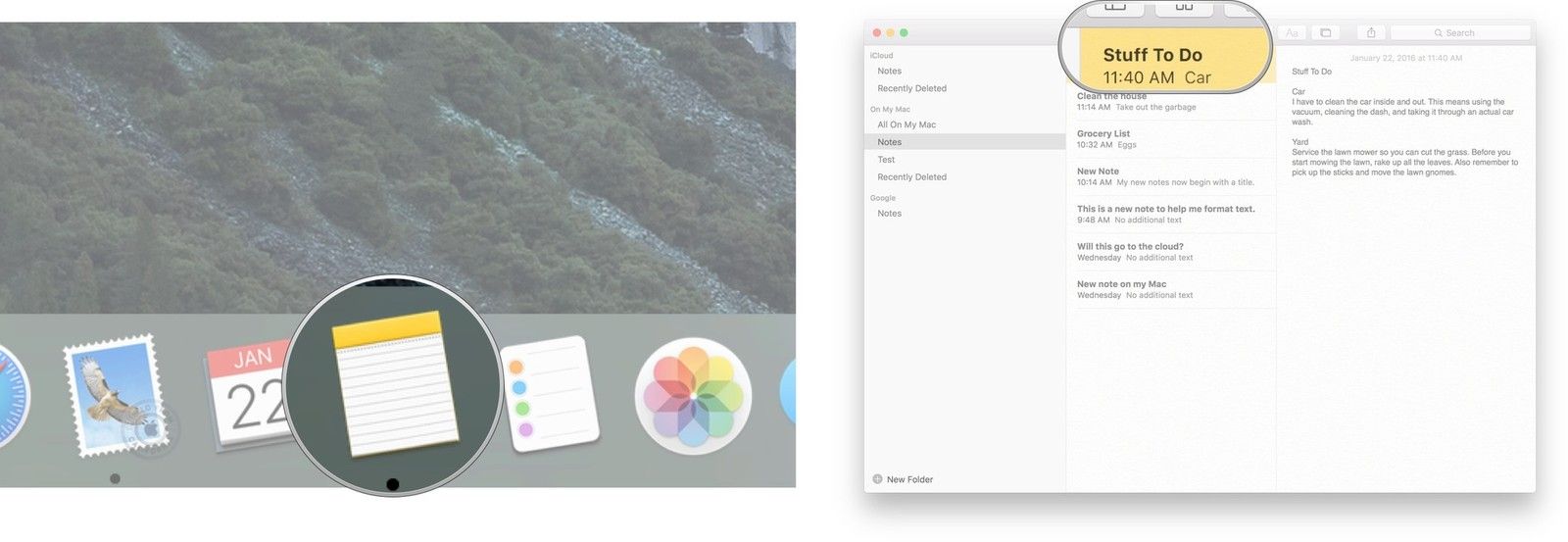Launch the Notes app from the Dock
1568x542 pixels.
click(x=394, y=384)
